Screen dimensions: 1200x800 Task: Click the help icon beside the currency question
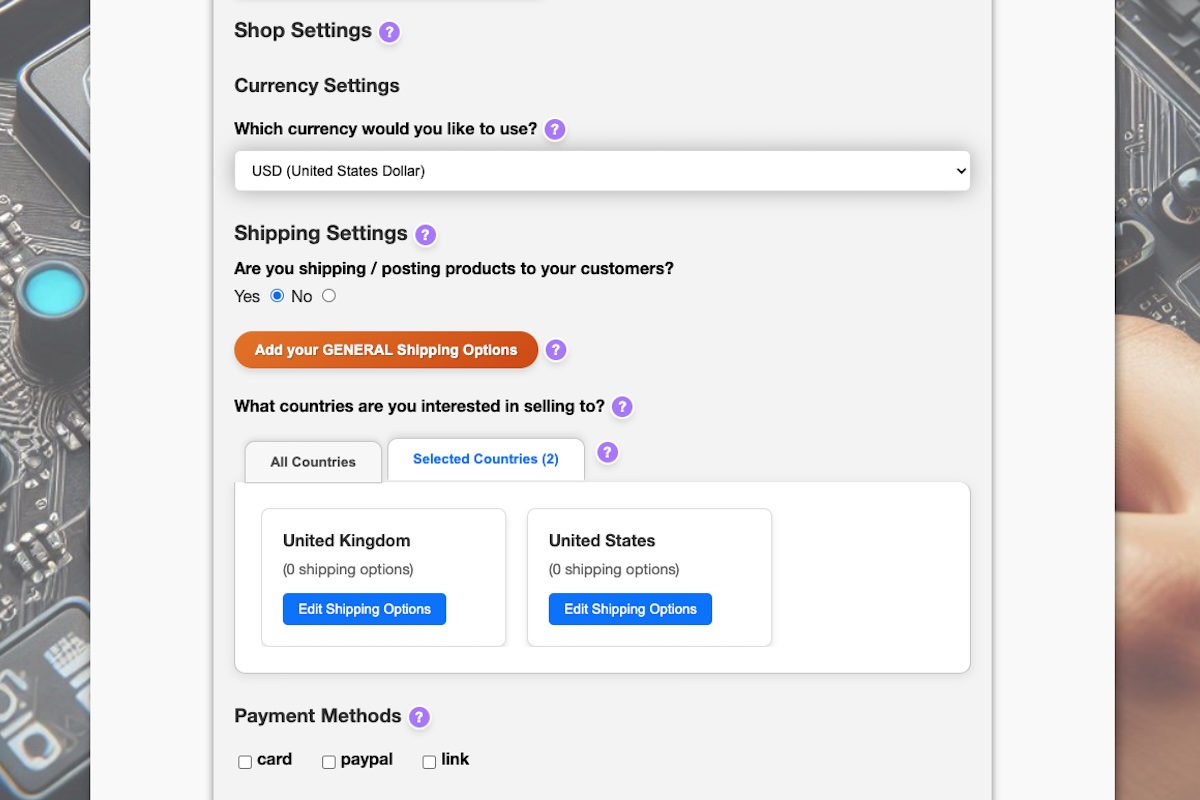point(554,129)
